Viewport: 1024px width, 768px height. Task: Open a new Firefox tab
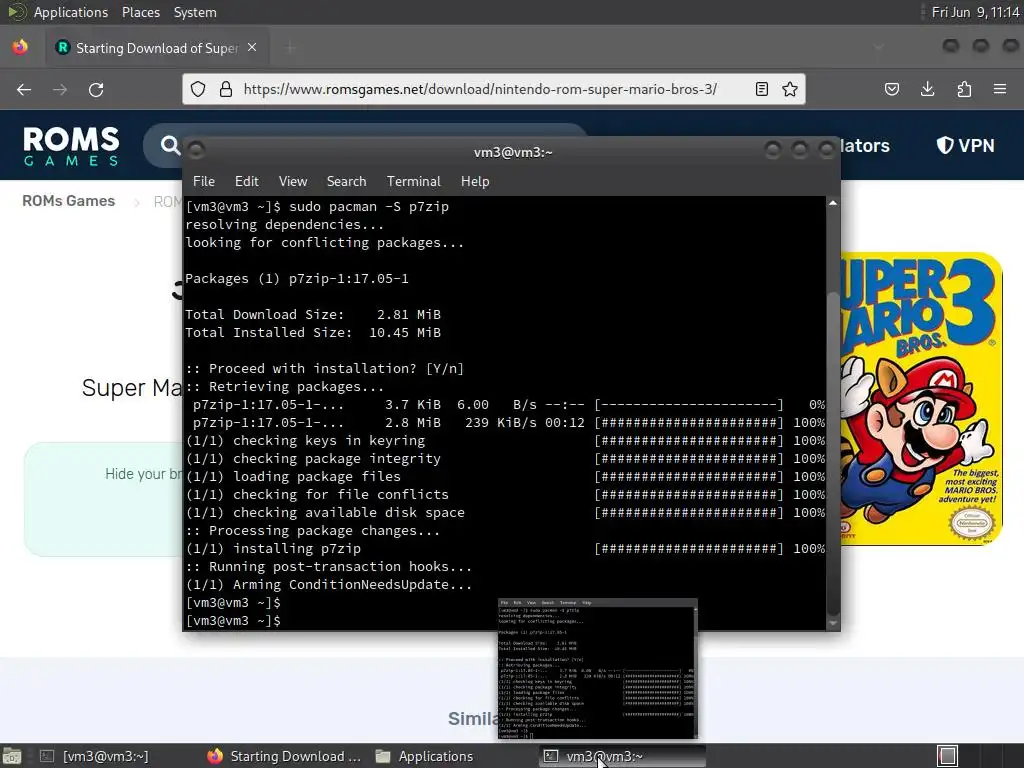tap(290, 48)
